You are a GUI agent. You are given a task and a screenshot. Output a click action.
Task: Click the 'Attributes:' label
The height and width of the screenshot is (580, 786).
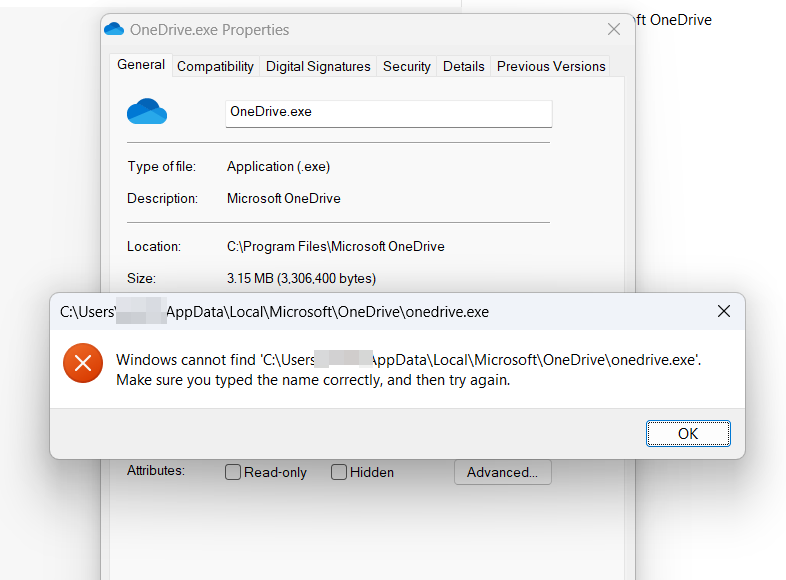tap(156, 470)
